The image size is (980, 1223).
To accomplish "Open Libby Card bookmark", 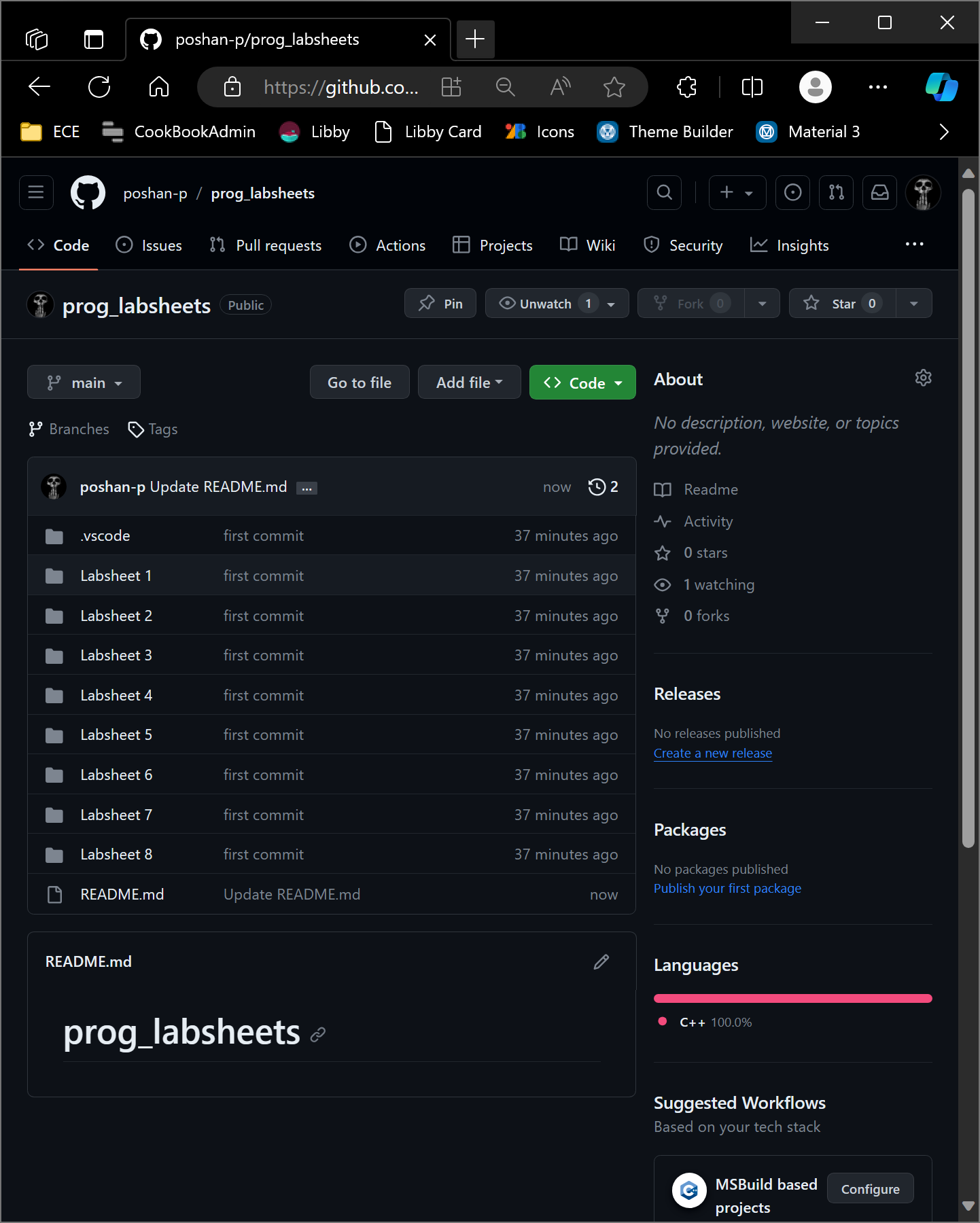I will [x=428, y=132].
